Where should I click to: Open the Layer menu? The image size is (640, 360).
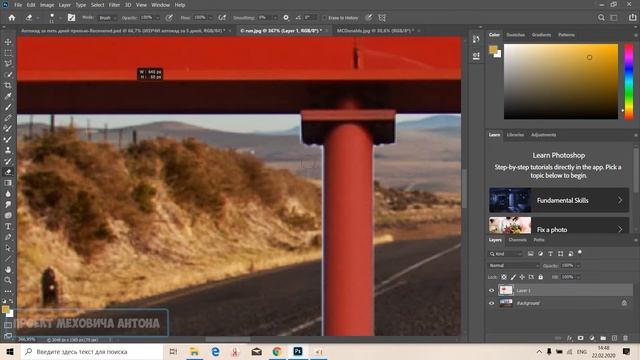[64, 5]
